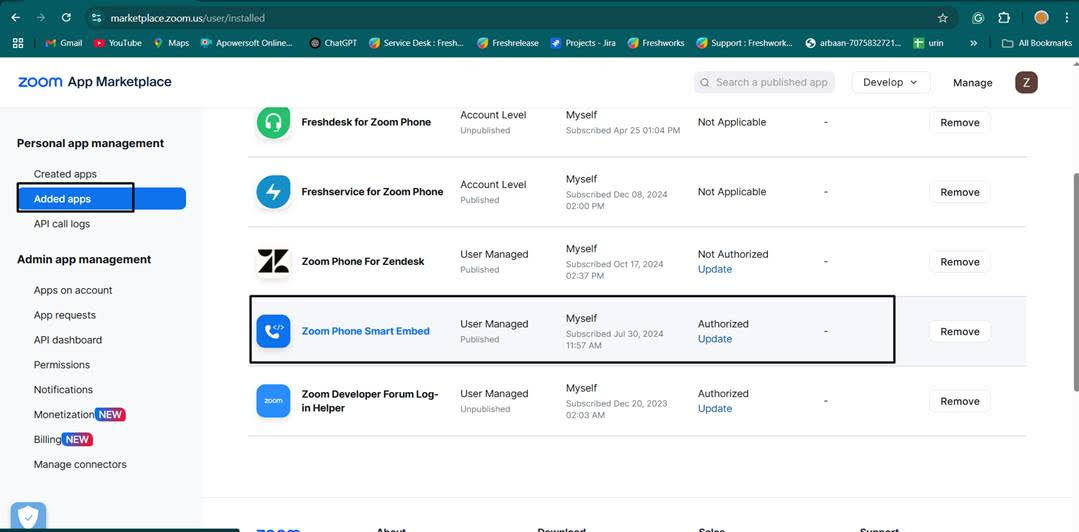This screenshot has height=532, width=1079.
Task: Open the Support Freshworks bookmark
Action: click(x=745, y=43)
